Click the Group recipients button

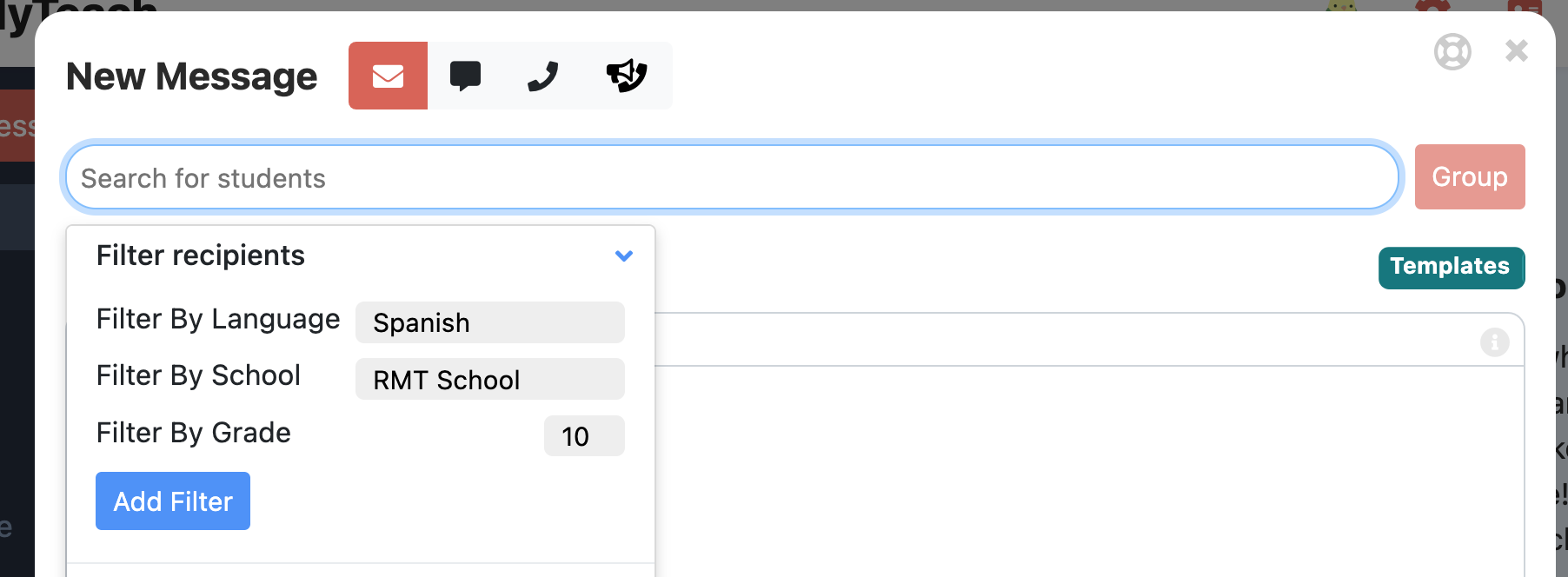coord(1469,176)
